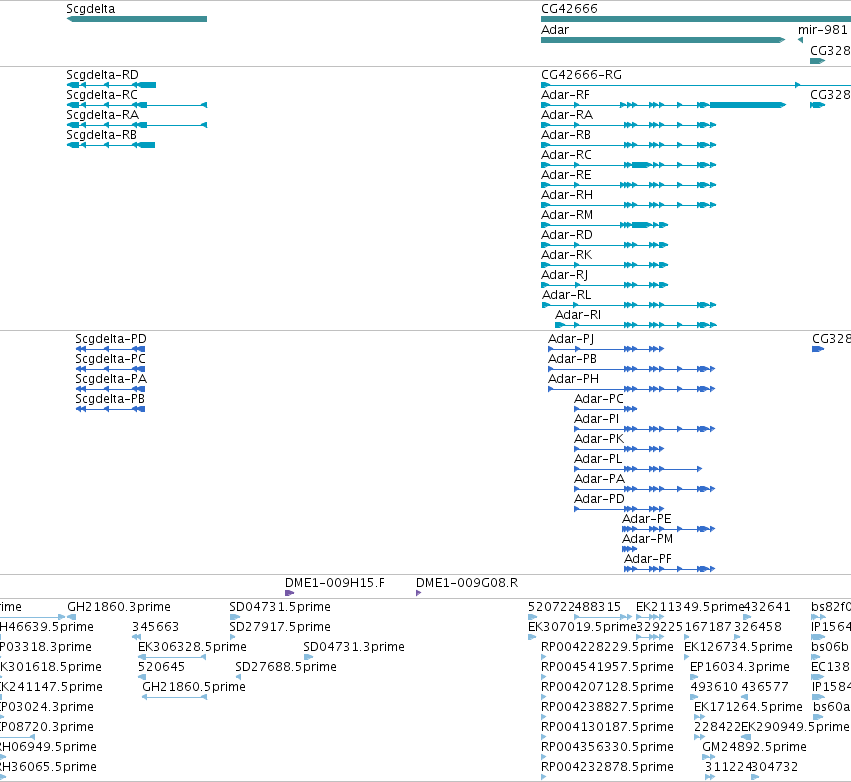Select protein Adar-PM
The image size is (851, 782).
click(x=630, y=549)
